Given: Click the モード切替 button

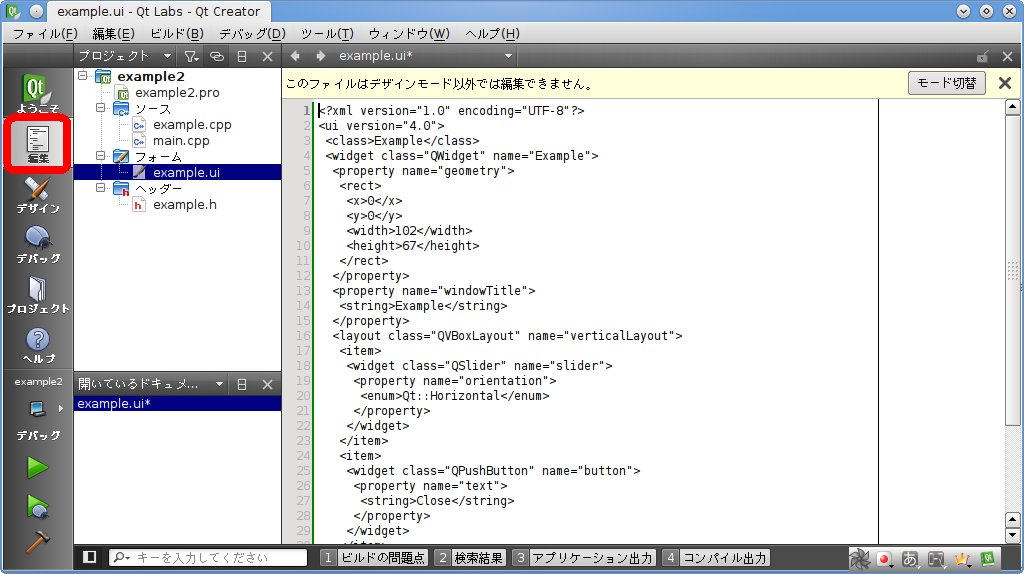Looking at the screenshot, I should pos(946,83).
